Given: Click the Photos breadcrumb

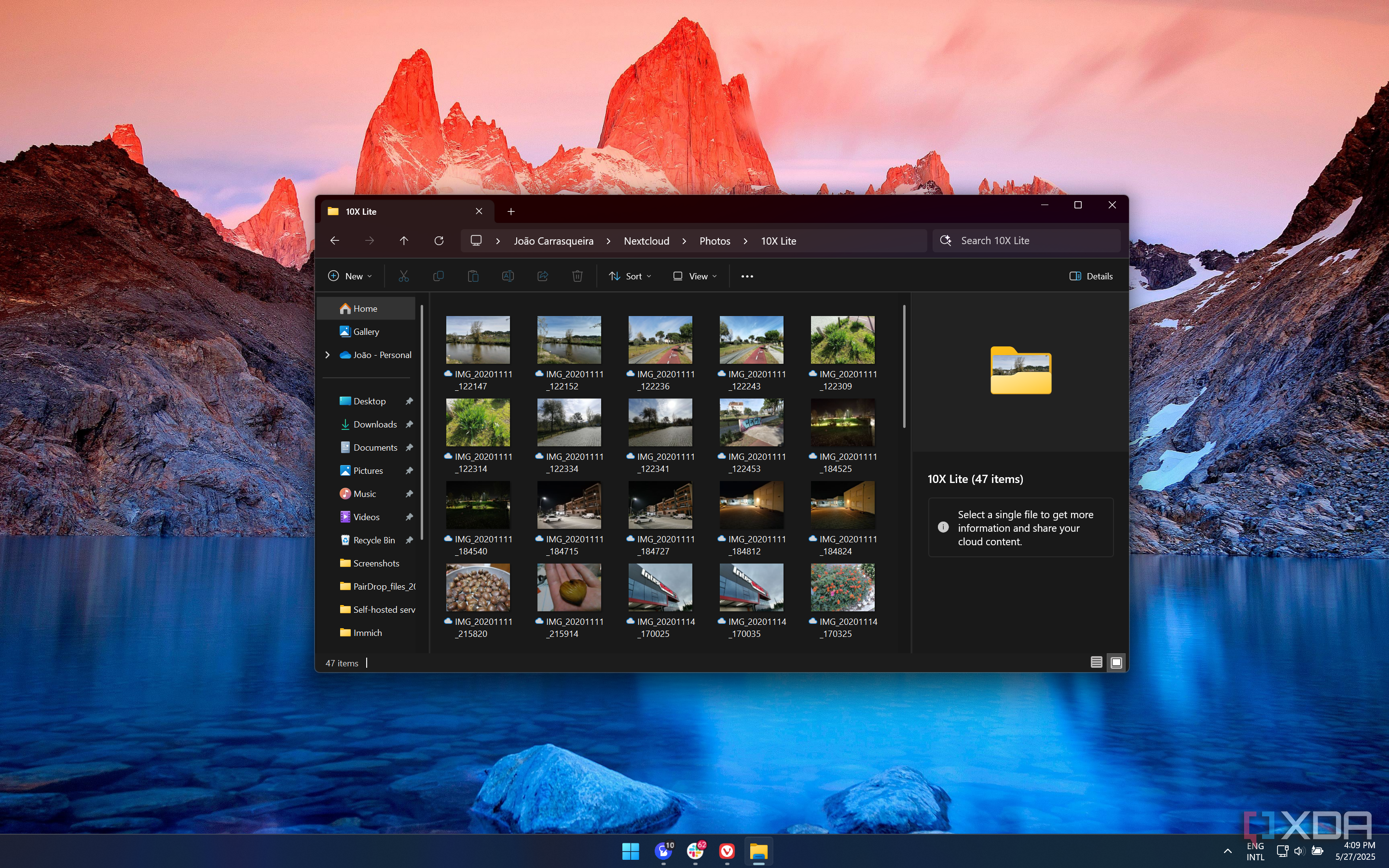Looking at the screenshot, I should [x=715, y=241].
